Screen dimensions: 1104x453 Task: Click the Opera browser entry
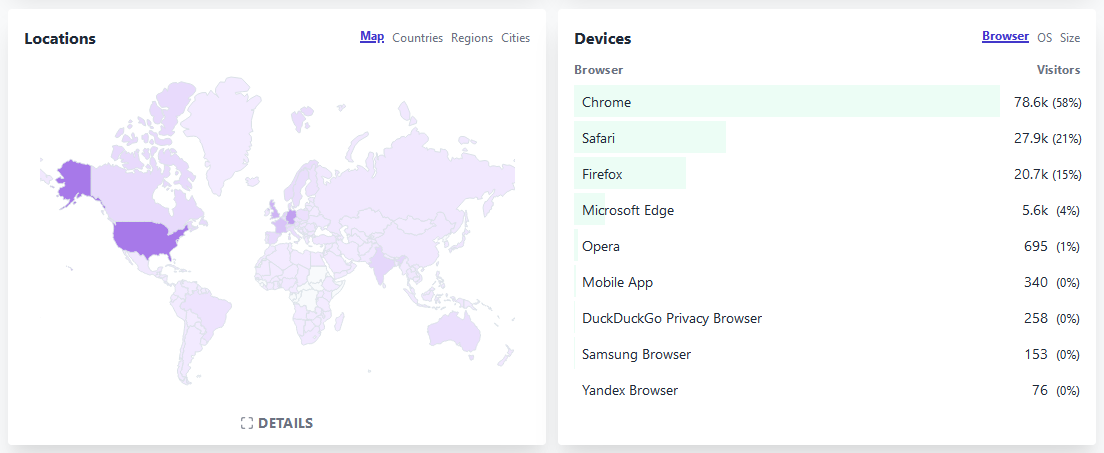pos(601,246)
